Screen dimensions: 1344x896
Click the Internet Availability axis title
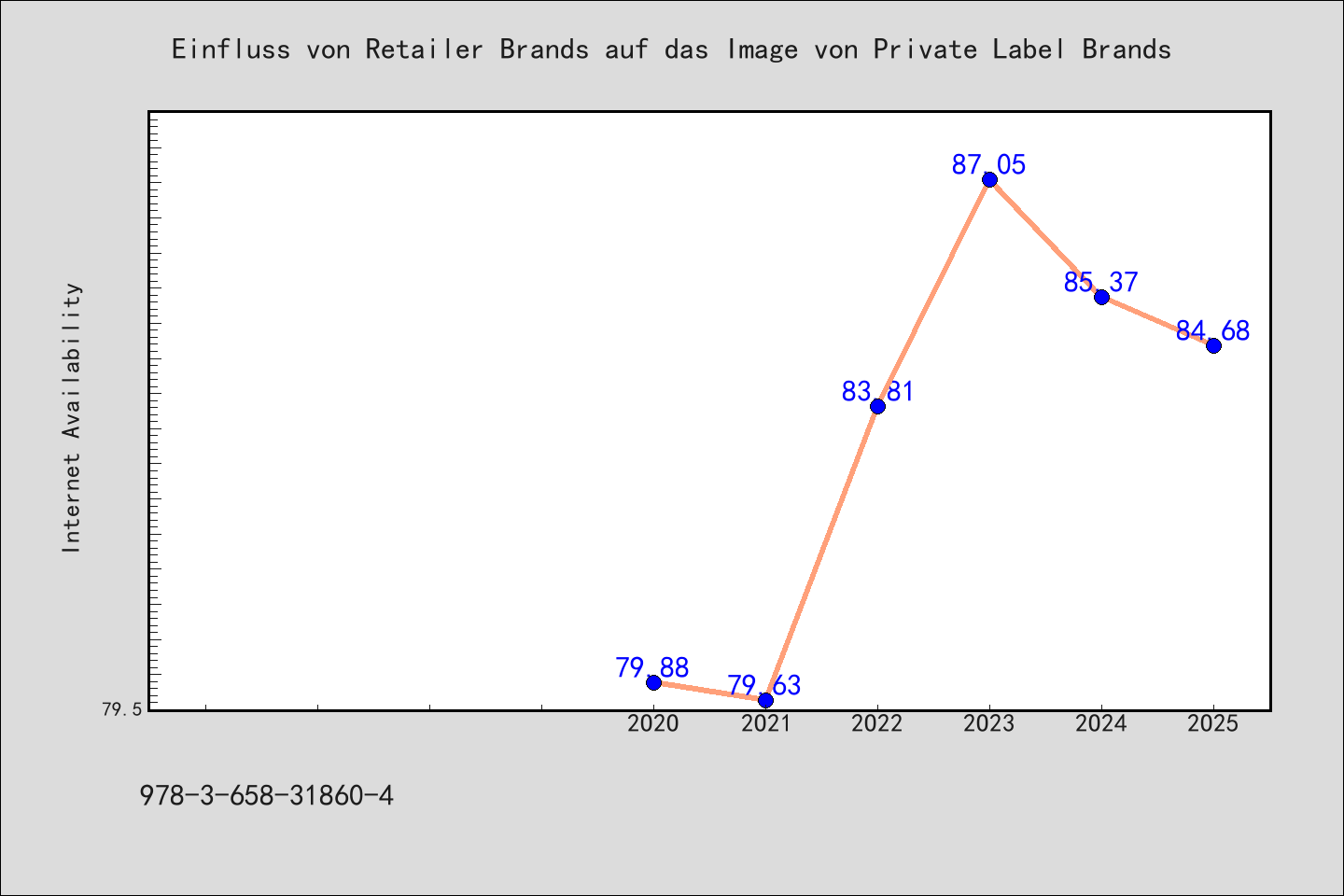(x=72, y=417)
